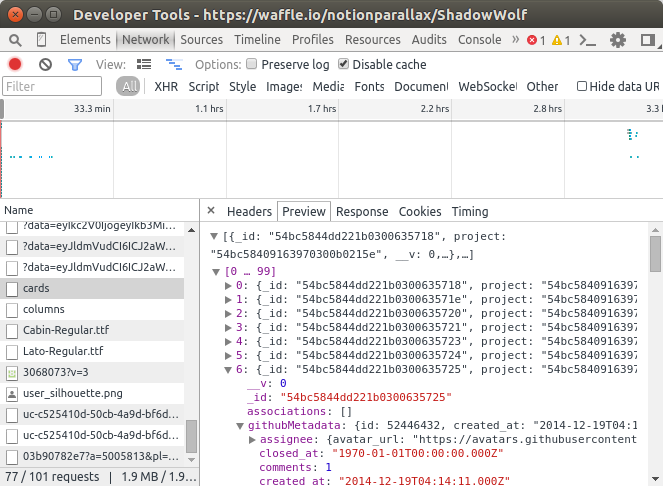This screenshot has width=663, height=486.
Task: Click the preview pane vertical scrollbar
Action: coord(655,255)
